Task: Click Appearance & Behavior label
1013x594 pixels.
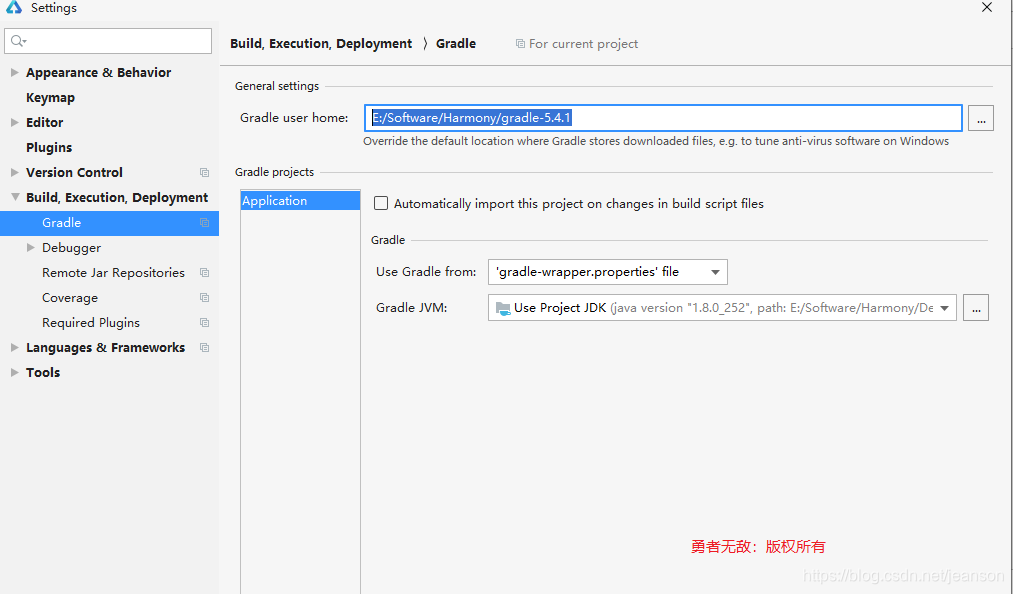Action: (x=99, y=72)
